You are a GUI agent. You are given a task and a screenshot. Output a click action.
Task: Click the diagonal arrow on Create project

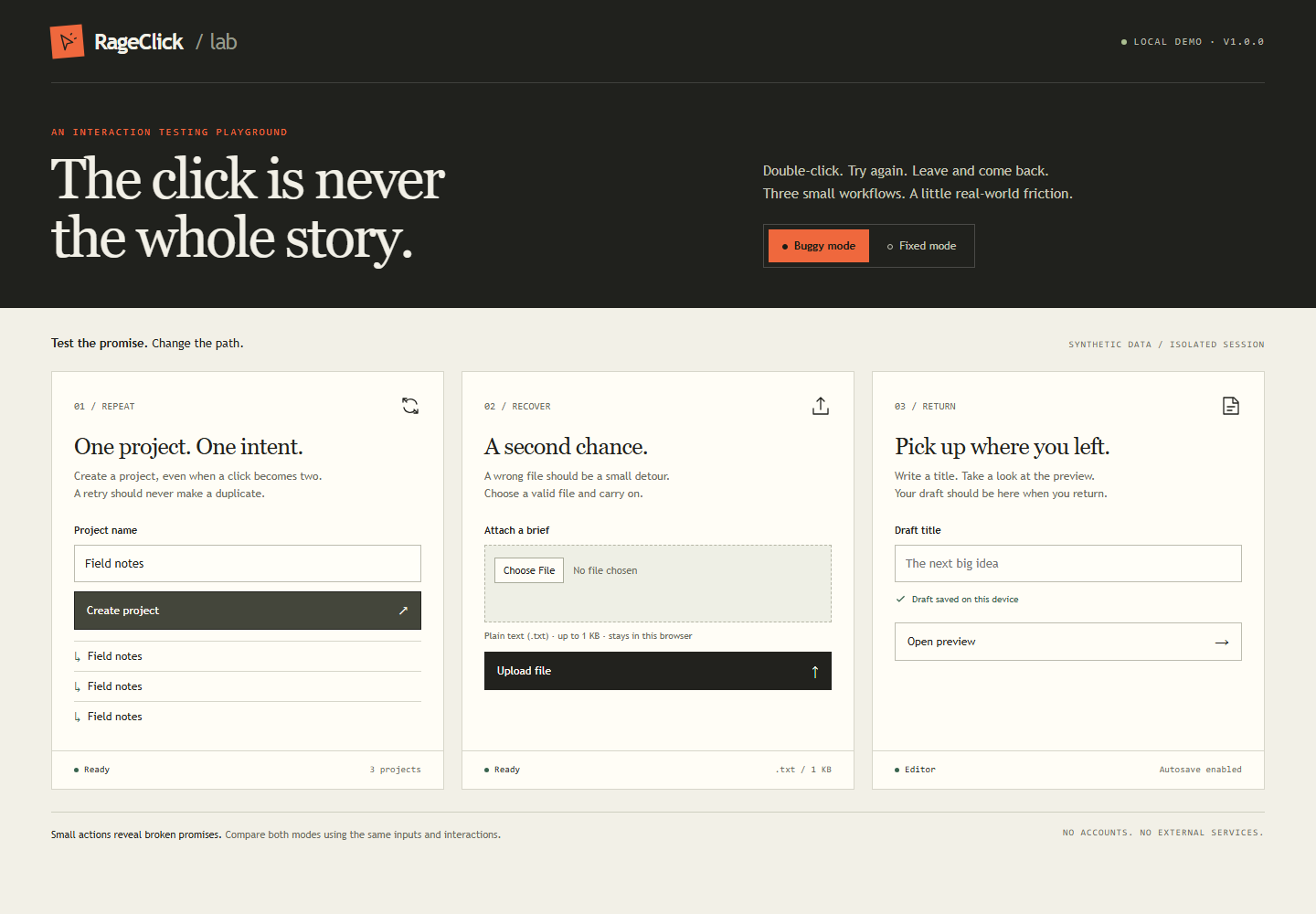403,611
